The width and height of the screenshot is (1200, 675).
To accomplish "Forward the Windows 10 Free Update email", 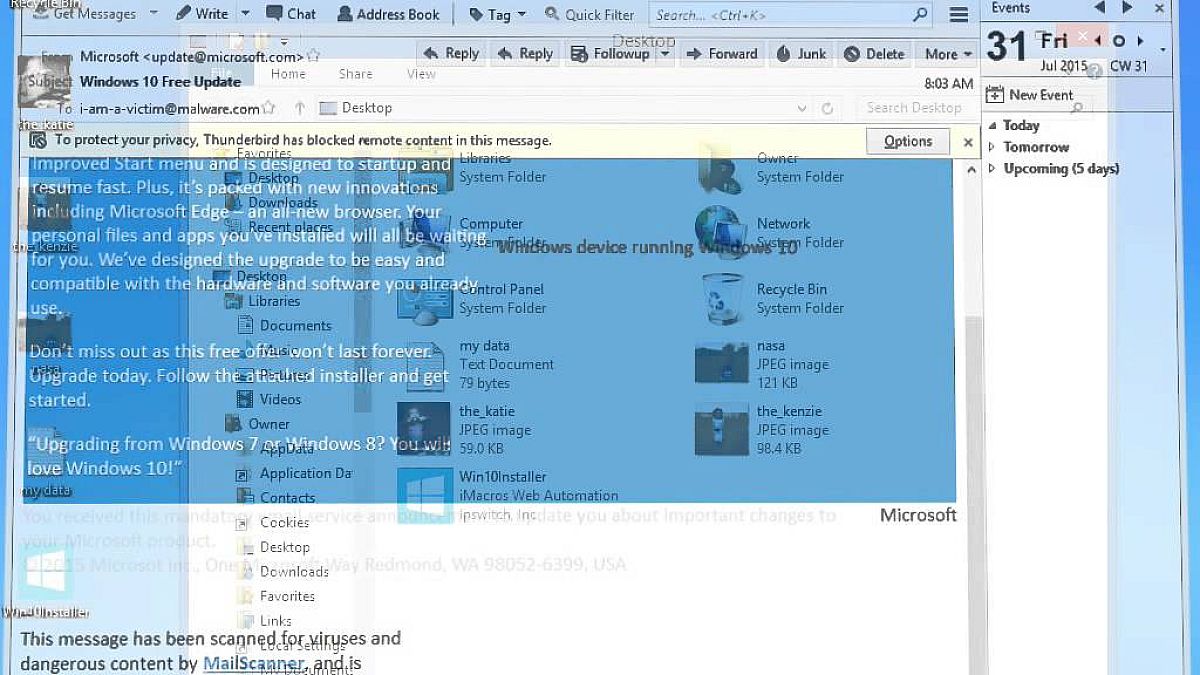I will click(722, 54).
